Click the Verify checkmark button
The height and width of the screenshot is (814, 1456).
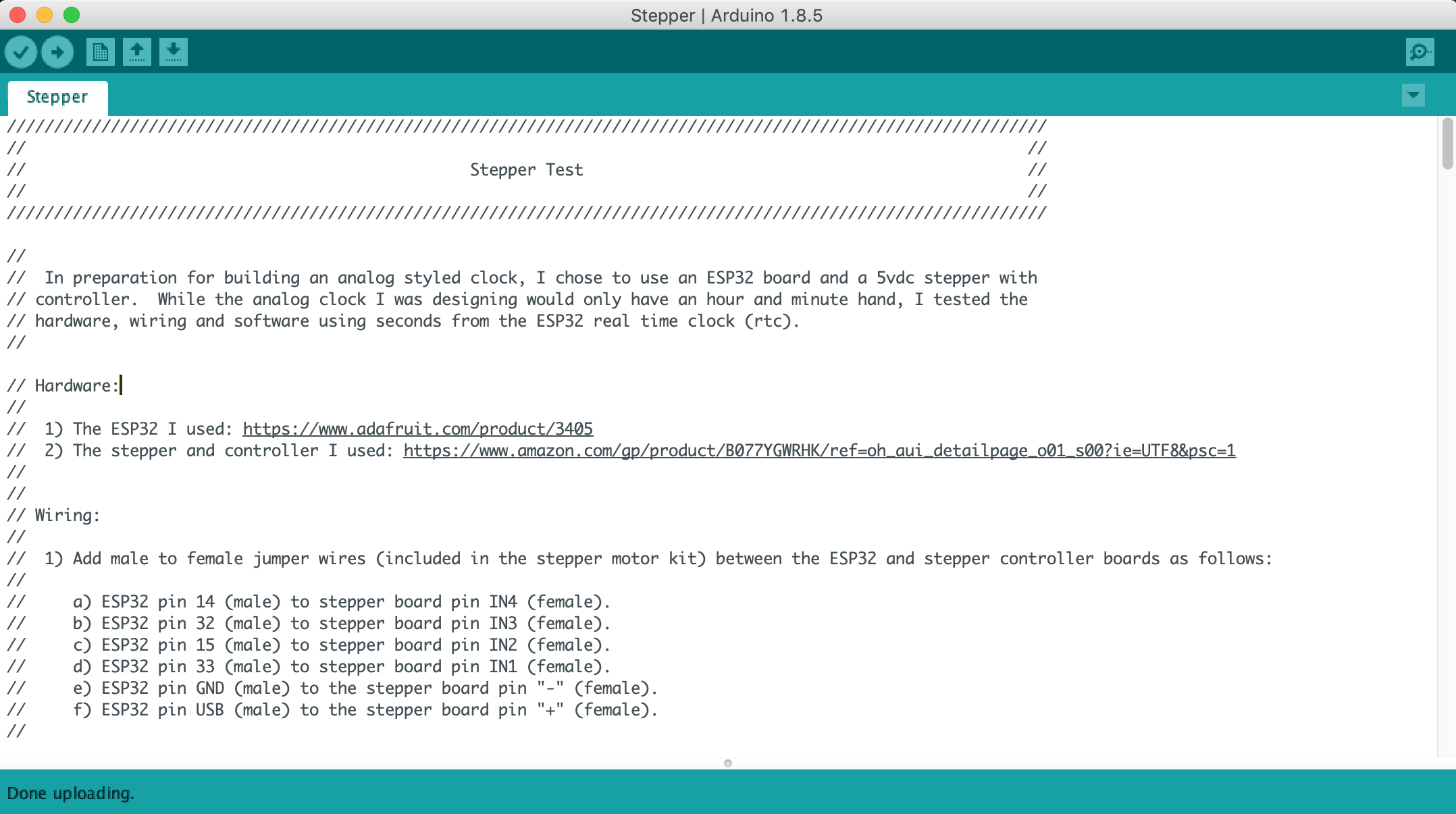(21, 52)
